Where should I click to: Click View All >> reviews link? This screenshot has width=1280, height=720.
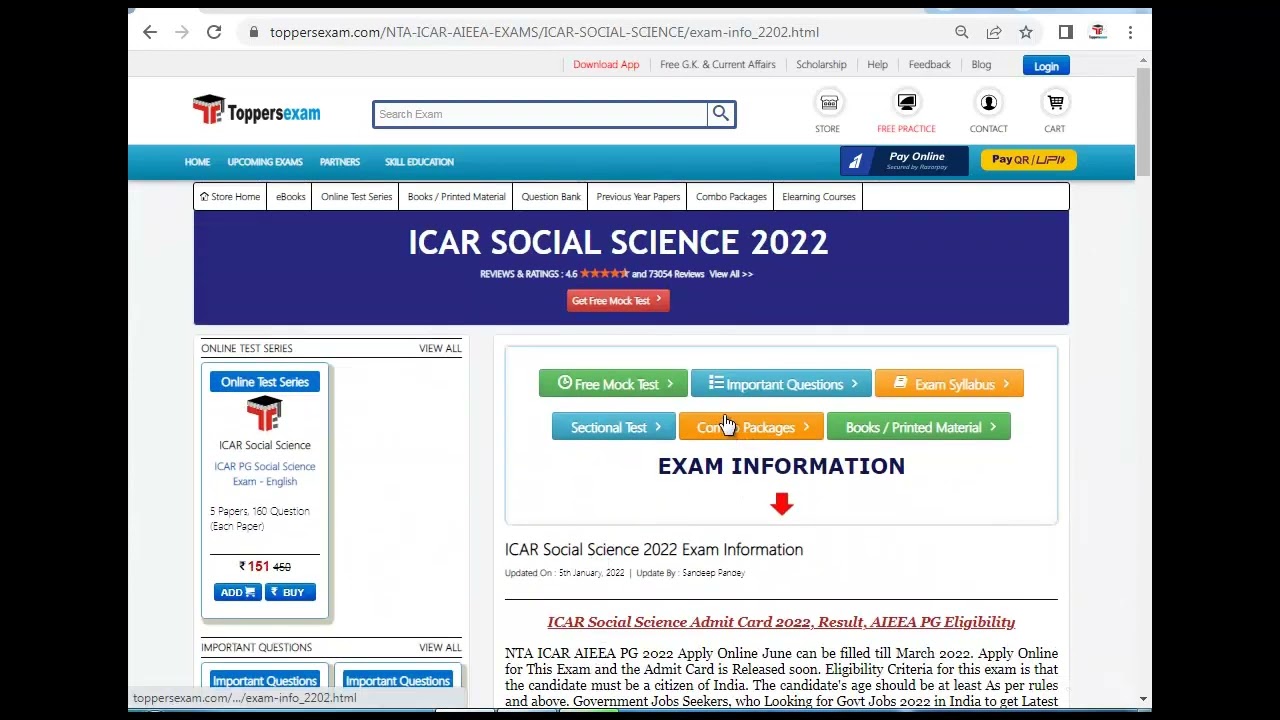click(x=731, y=274)
